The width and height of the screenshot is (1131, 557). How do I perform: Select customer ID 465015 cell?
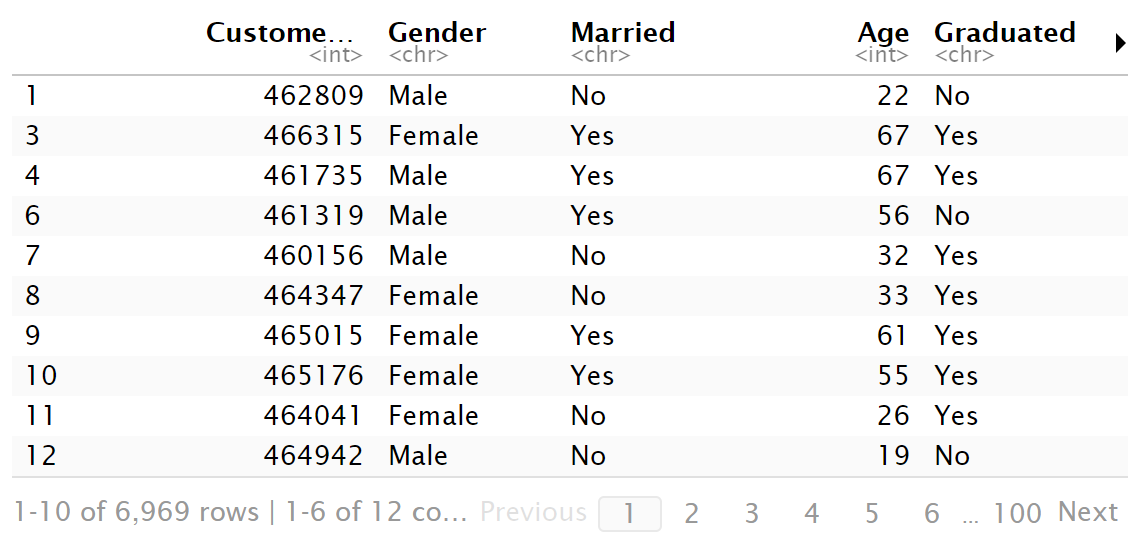click(x=314, y=336)
